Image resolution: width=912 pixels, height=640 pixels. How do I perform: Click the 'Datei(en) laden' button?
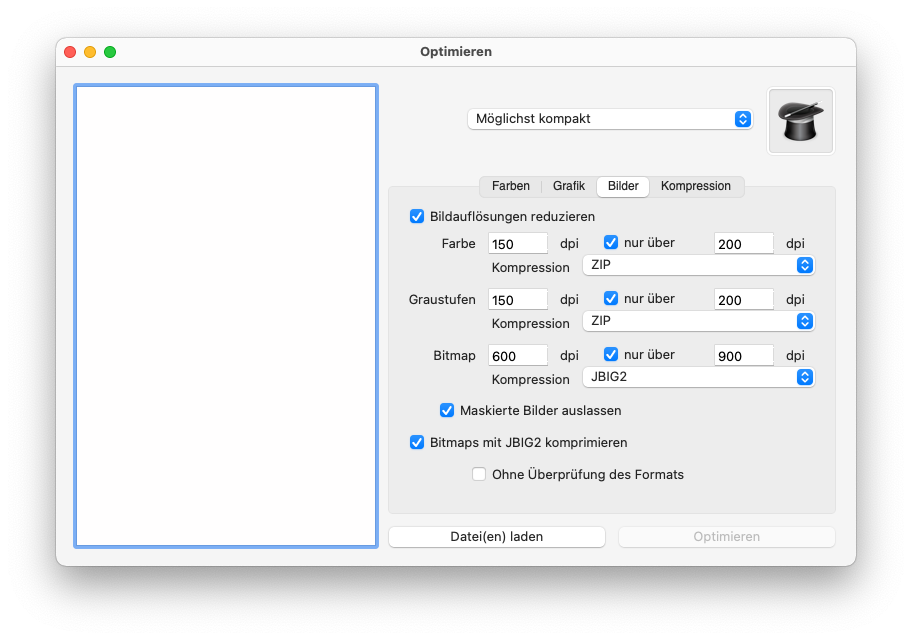pyautogui.click(x=497, y=537)
